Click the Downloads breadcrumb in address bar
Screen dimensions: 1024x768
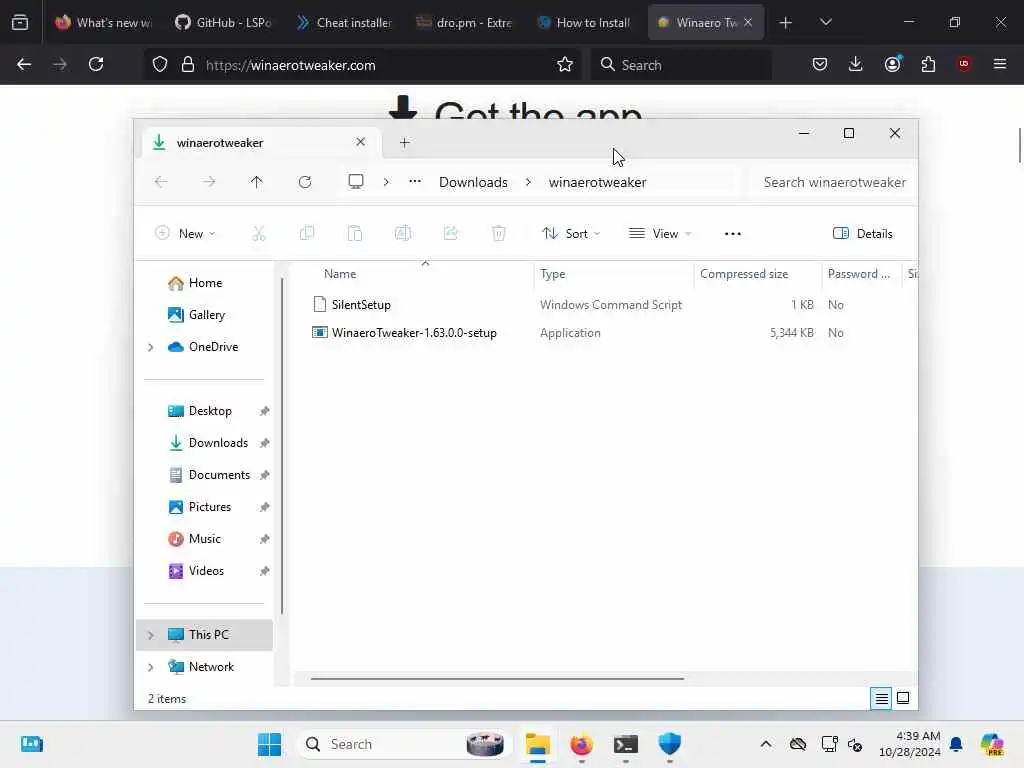(473, 182)
